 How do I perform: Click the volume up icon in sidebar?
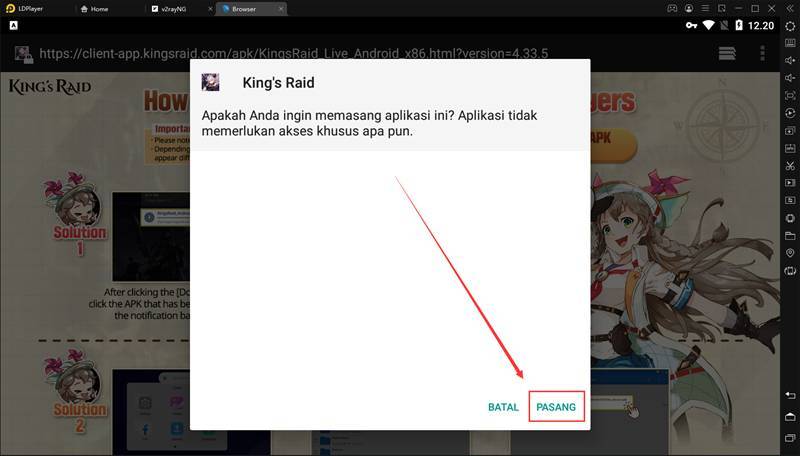(x=790, y=60)
